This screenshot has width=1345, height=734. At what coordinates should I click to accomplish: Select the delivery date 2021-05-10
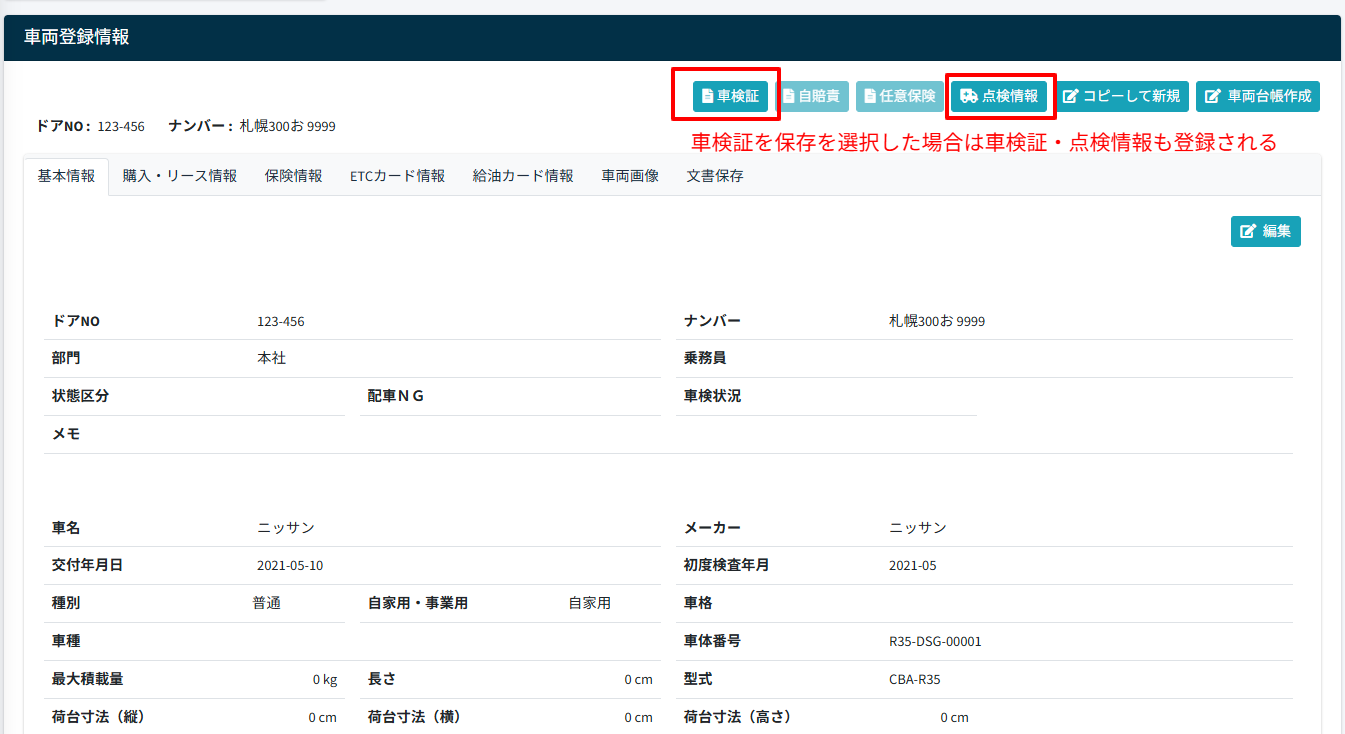click(x=290, y=566)
